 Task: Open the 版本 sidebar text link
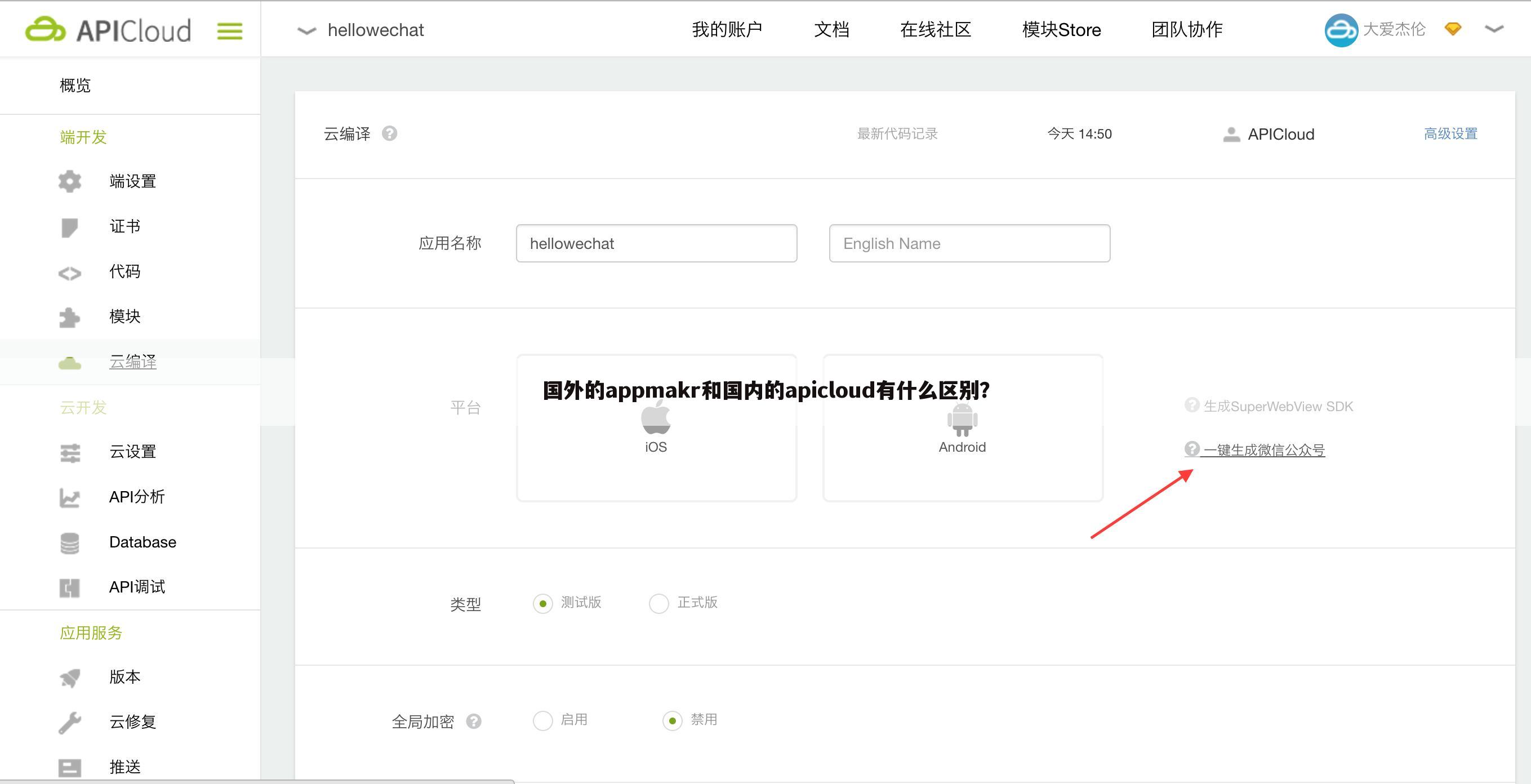tap(125, 676)
